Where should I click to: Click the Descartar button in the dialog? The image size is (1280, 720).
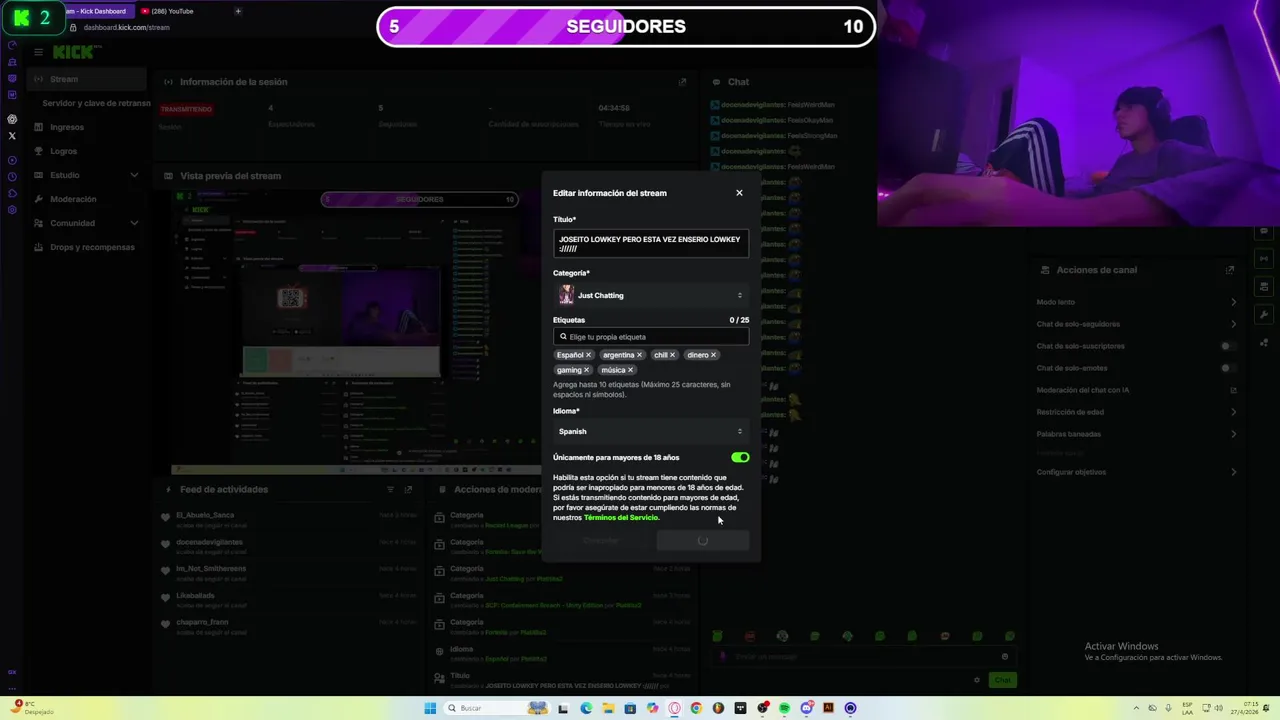tap(601, 541)
